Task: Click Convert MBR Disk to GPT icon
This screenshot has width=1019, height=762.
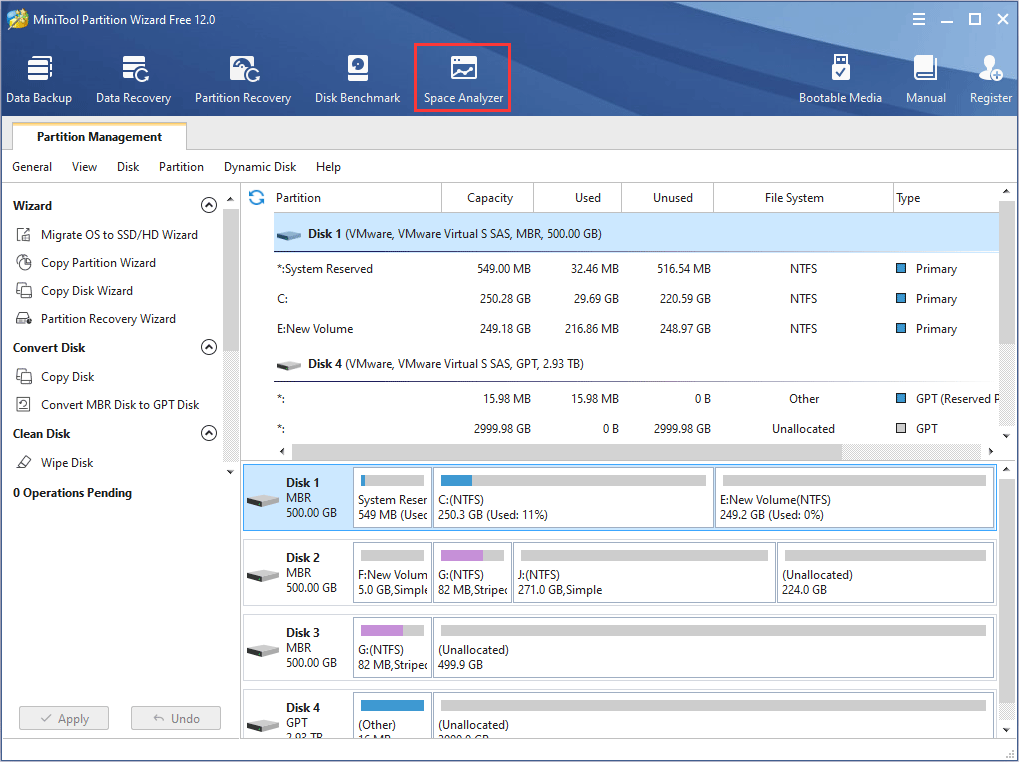Action: 24,405
